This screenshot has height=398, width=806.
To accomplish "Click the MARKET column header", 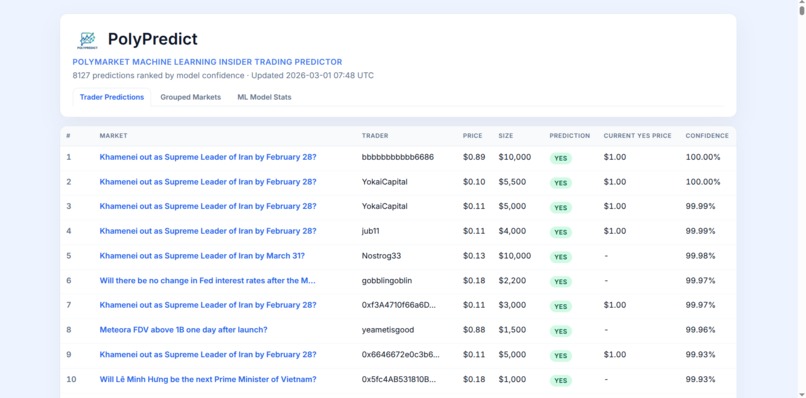I will coord(114,136).
